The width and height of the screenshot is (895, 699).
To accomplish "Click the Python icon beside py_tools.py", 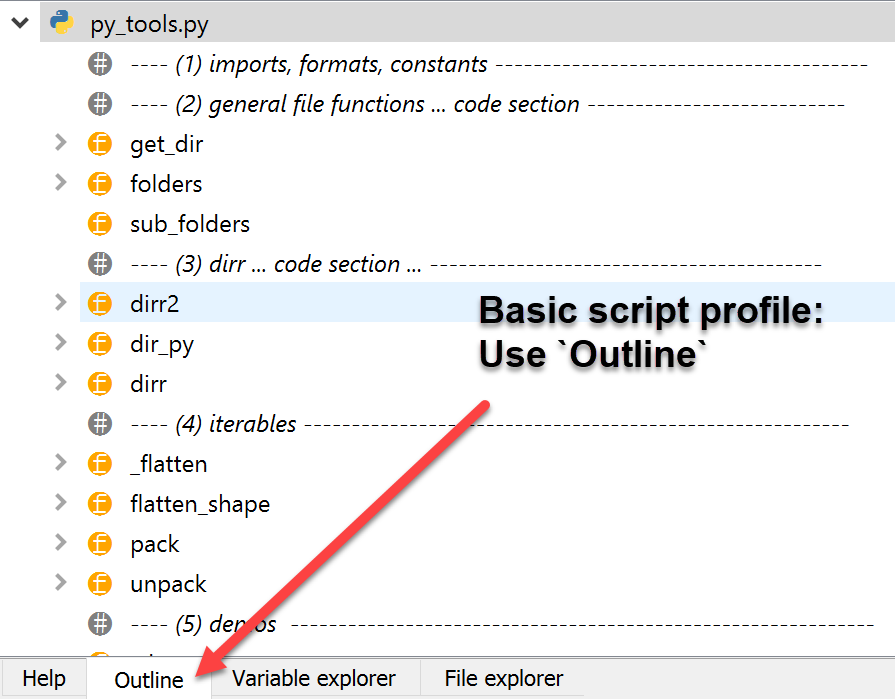I will pyautogui.click(x=62, y=22).
